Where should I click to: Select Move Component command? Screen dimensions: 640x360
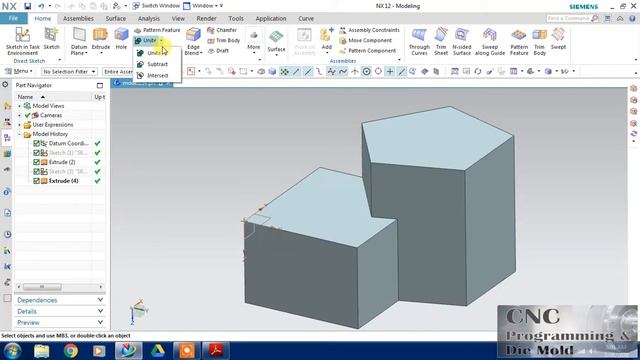[x=366, y=40]
